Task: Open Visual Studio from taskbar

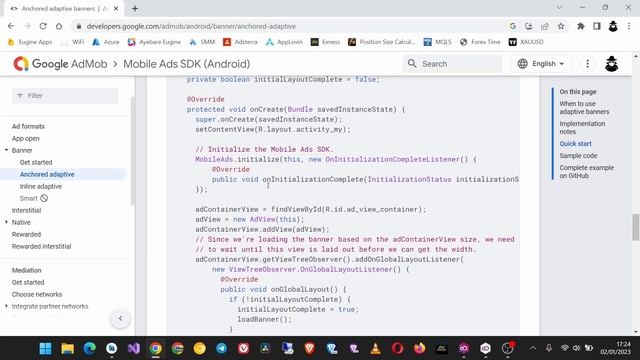Action: coord(134,348)
